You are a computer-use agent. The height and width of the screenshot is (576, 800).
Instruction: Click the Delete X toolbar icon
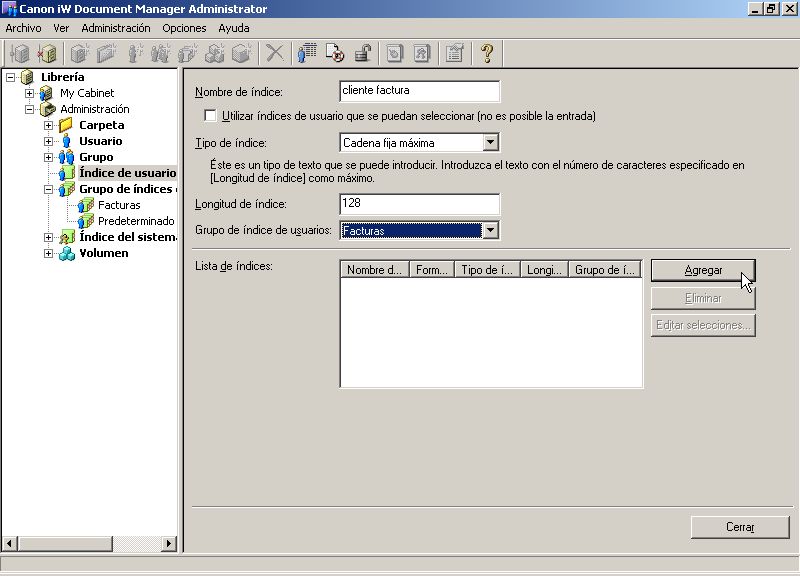(275, 53)
